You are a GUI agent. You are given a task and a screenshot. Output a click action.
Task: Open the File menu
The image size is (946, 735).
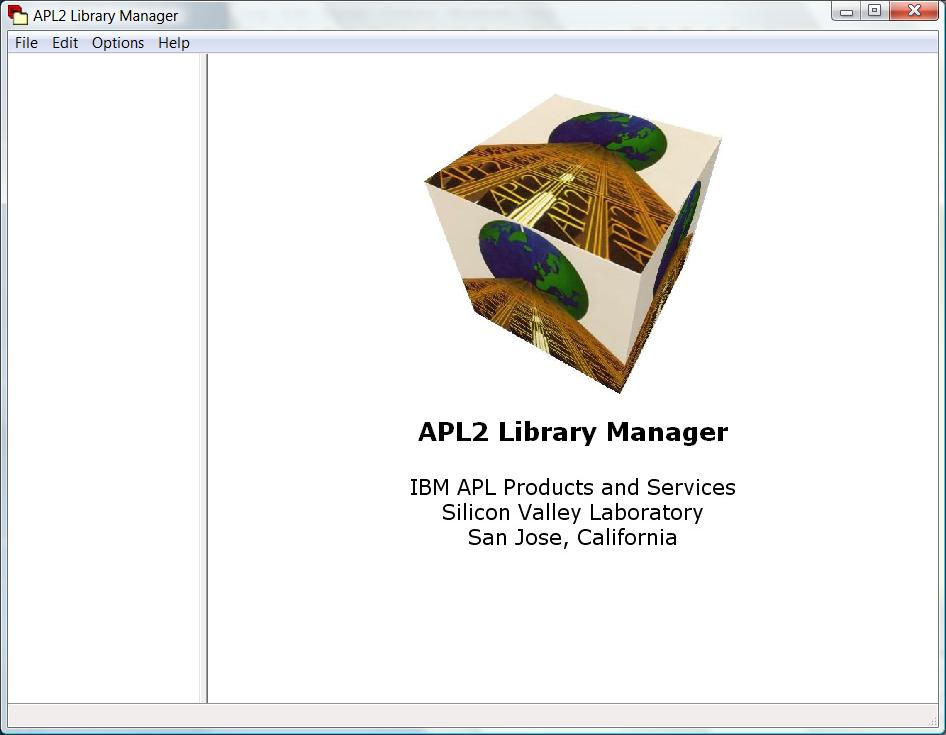(27, 43)
